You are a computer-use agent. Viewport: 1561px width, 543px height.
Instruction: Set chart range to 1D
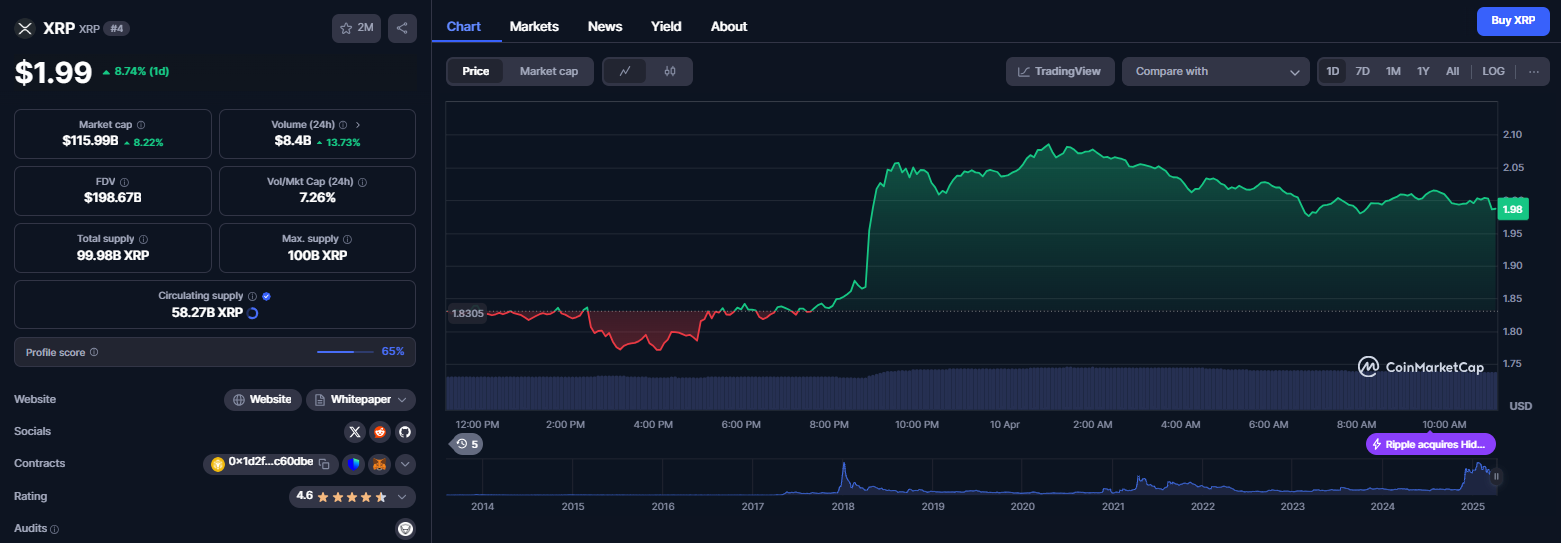pyautogui.click(x=1332, y=71)
